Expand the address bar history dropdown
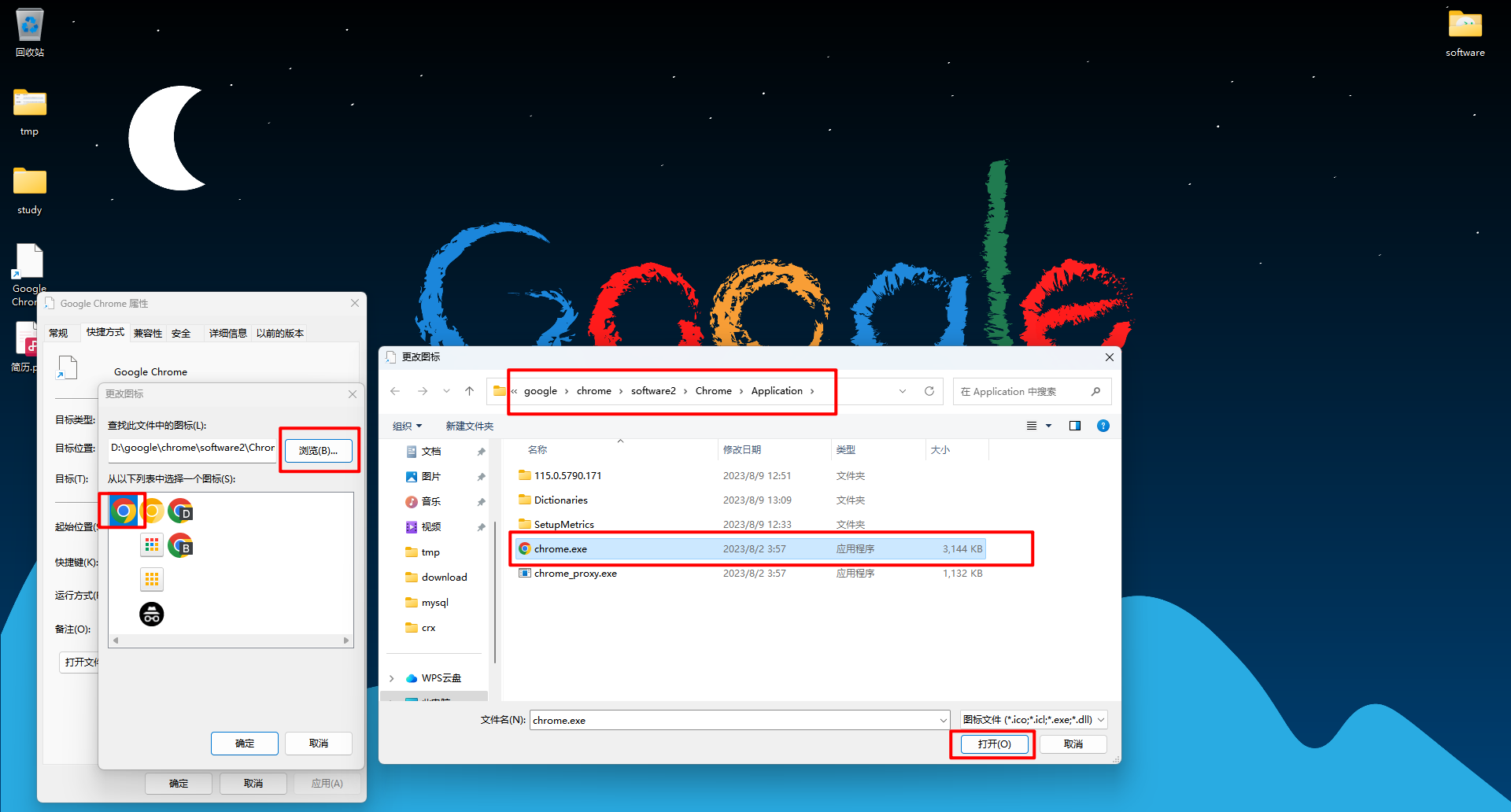 click(903, 391)
